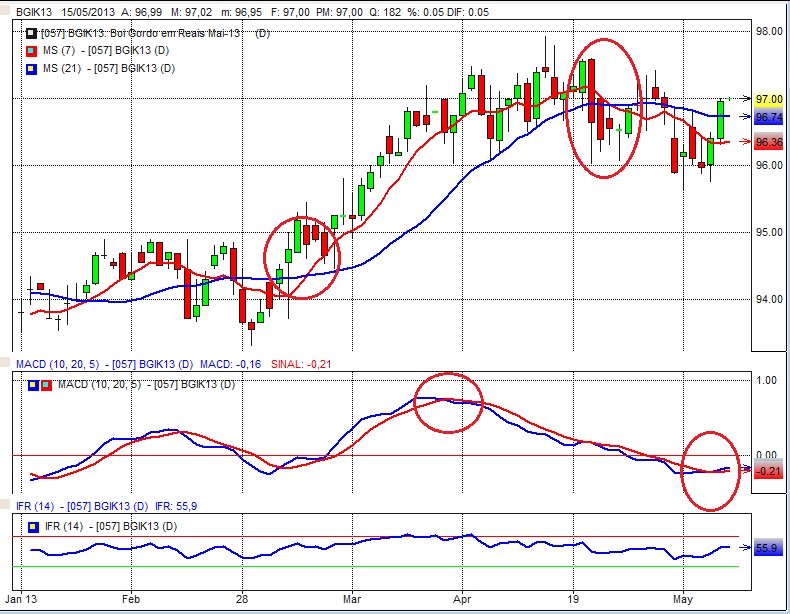
Task: Click the Apr label on the time axis
Action: [x=461, y=603]
